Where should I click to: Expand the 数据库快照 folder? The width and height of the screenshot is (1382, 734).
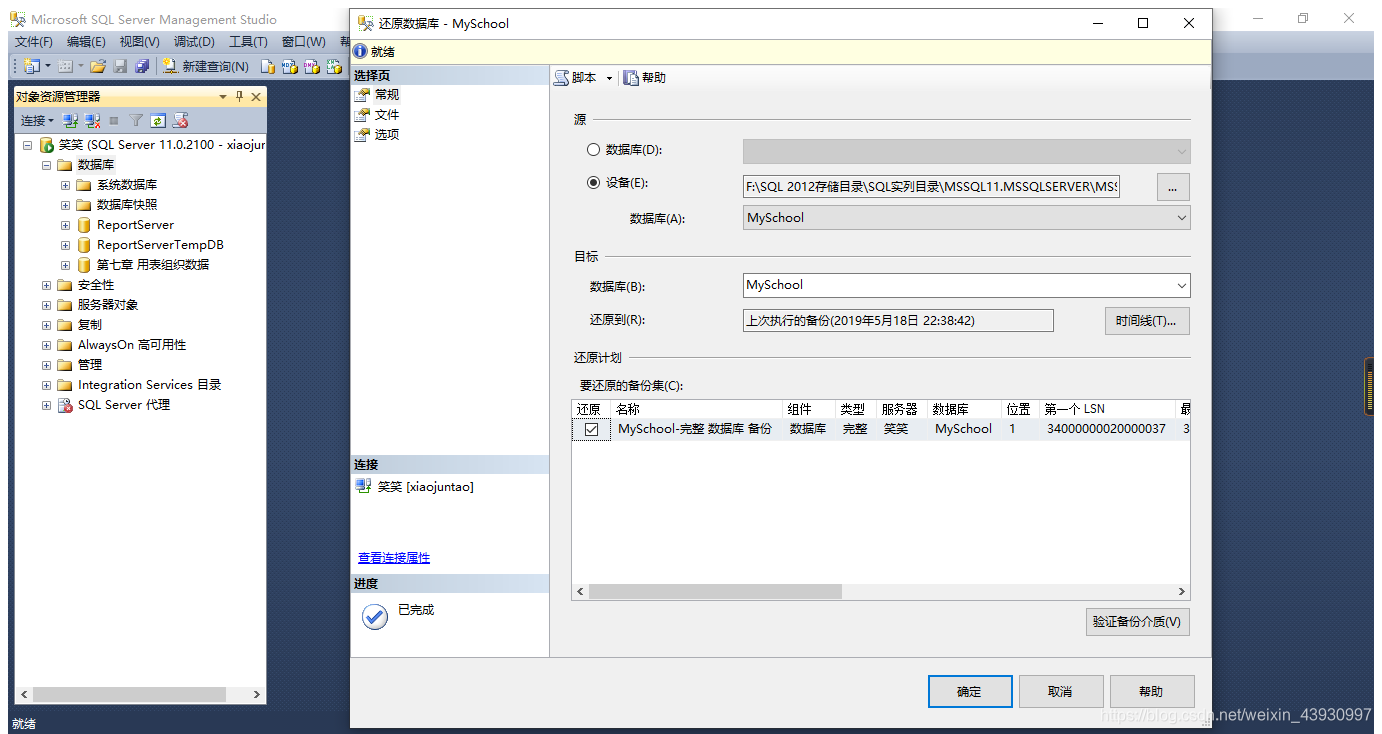(65, 205)
